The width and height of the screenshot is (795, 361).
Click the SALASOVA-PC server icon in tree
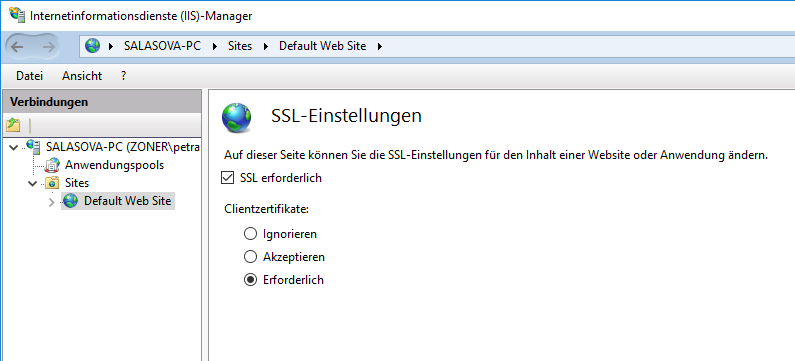[x=33, y=147]
